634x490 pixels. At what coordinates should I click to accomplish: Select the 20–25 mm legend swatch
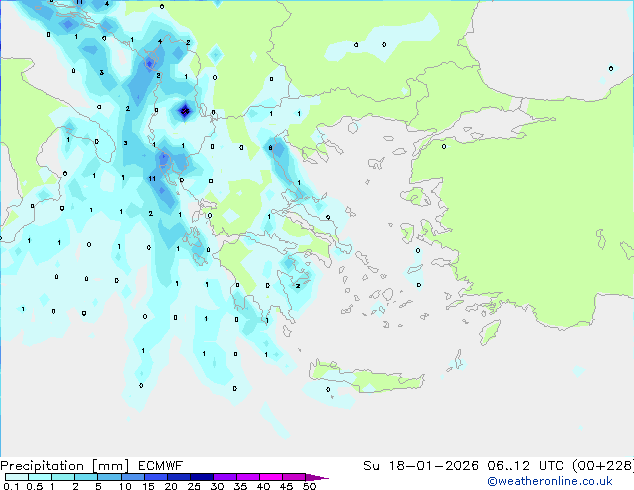pyautogui.click(x=179, y=477)
